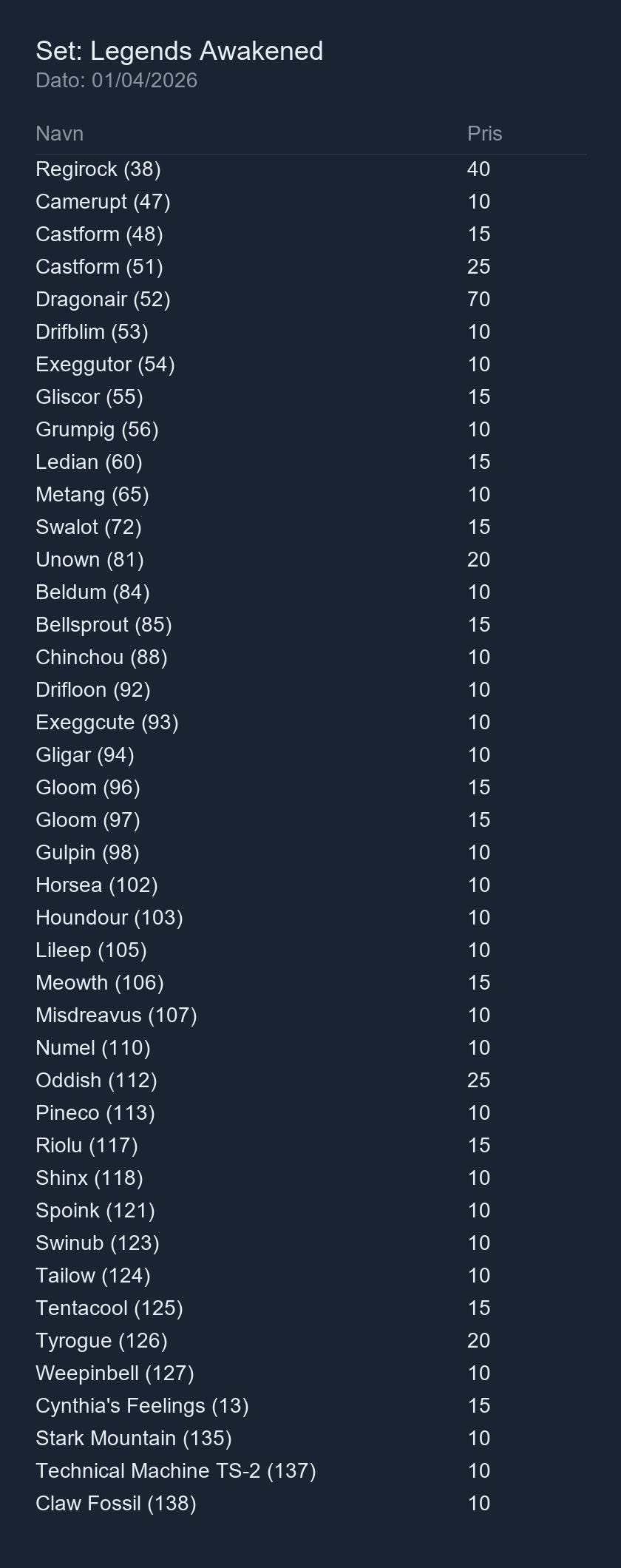The height and width of the screenshot is (1568, 621).
Task: Open Misdreavus (107) entry
Action: click(x=116, y=1016)
